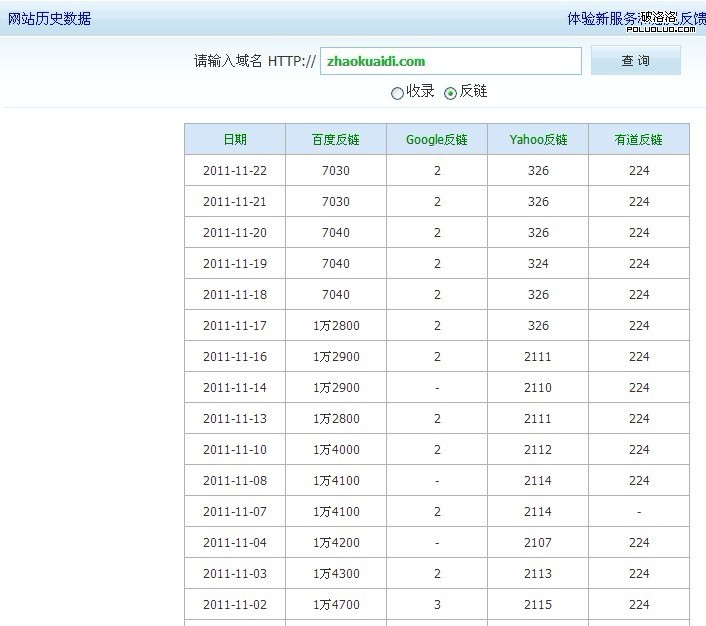The height and width of the screenshot is (626, 706).
Task: Click the Google反链 column header
Action: click(437, 140)
